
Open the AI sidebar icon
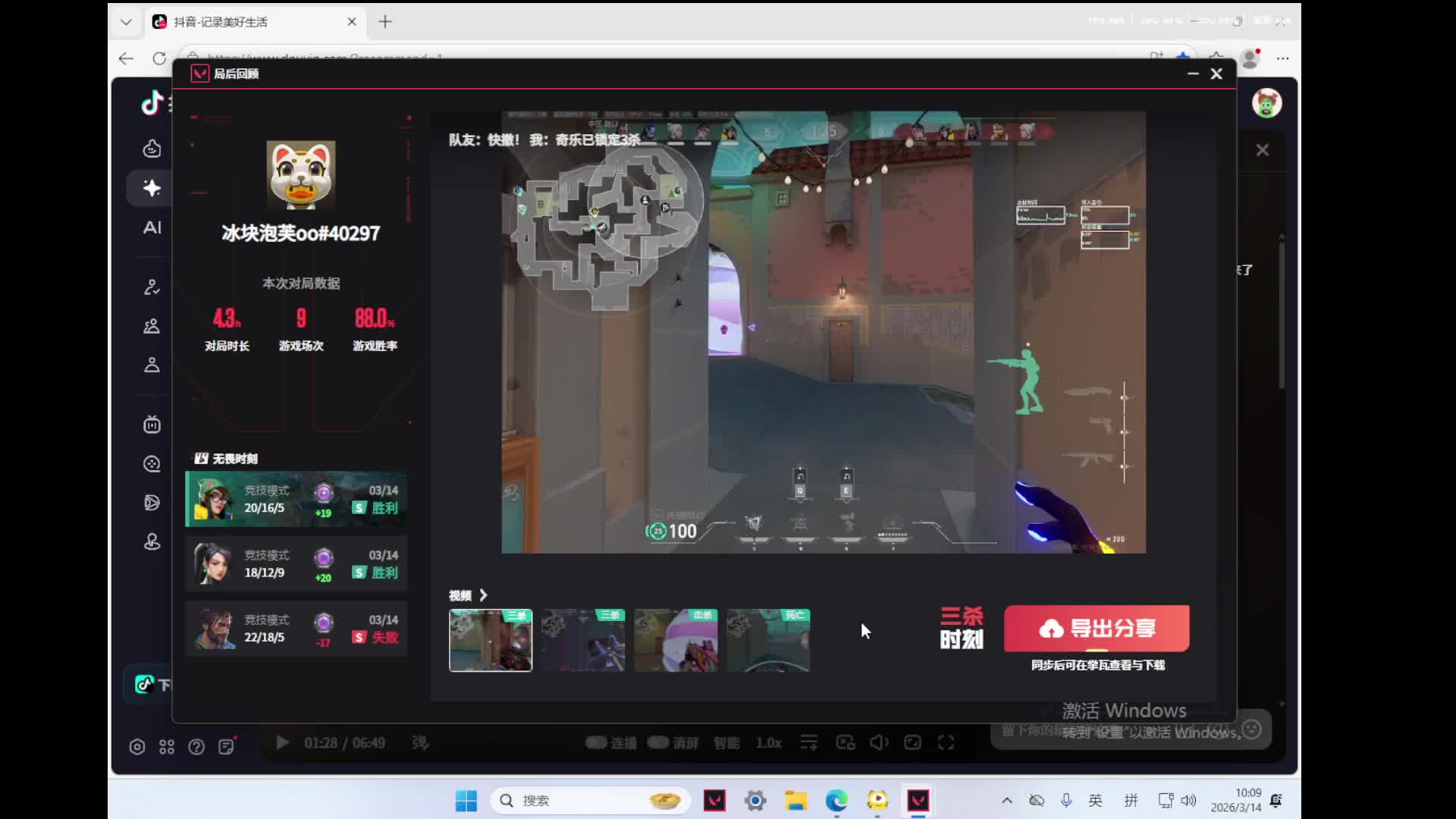[152, 227]
